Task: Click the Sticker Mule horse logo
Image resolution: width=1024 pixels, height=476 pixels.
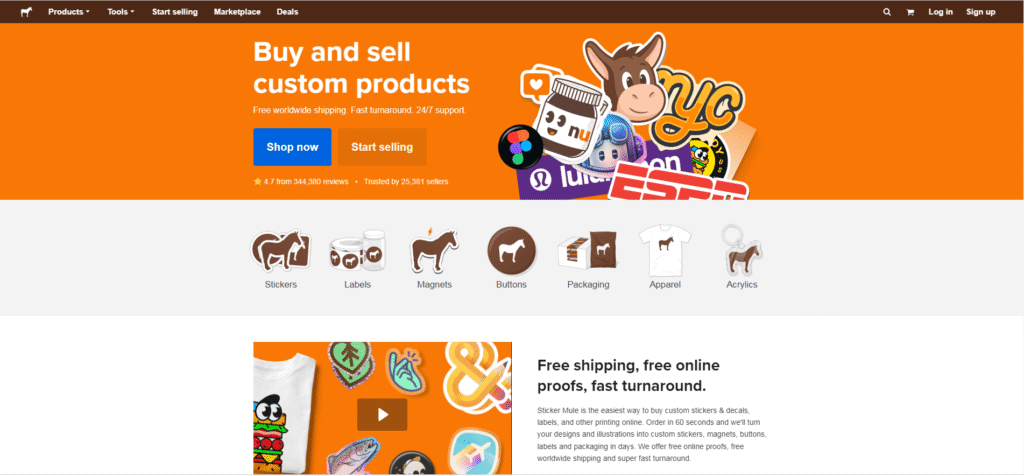Action: (26, 12)
